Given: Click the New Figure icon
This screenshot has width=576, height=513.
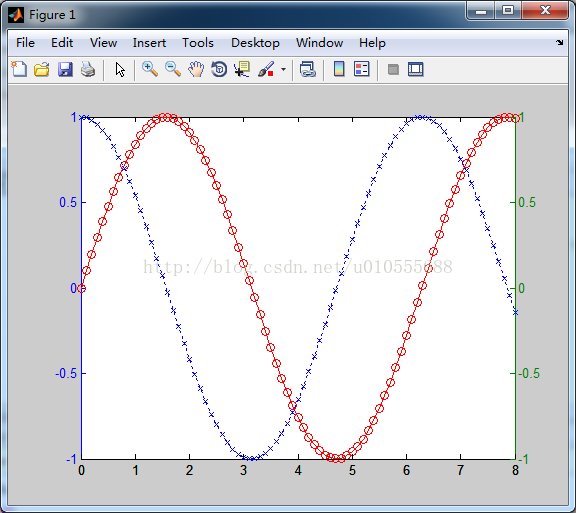Looking at the screenshot, I should pyautogui.click(x=19, y=69).
